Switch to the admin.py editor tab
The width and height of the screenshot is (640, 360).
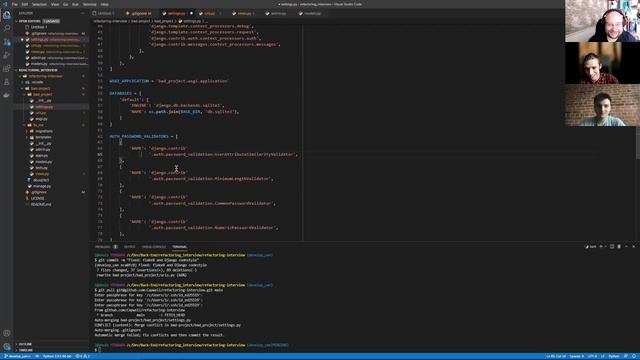(x=278, y=13)
